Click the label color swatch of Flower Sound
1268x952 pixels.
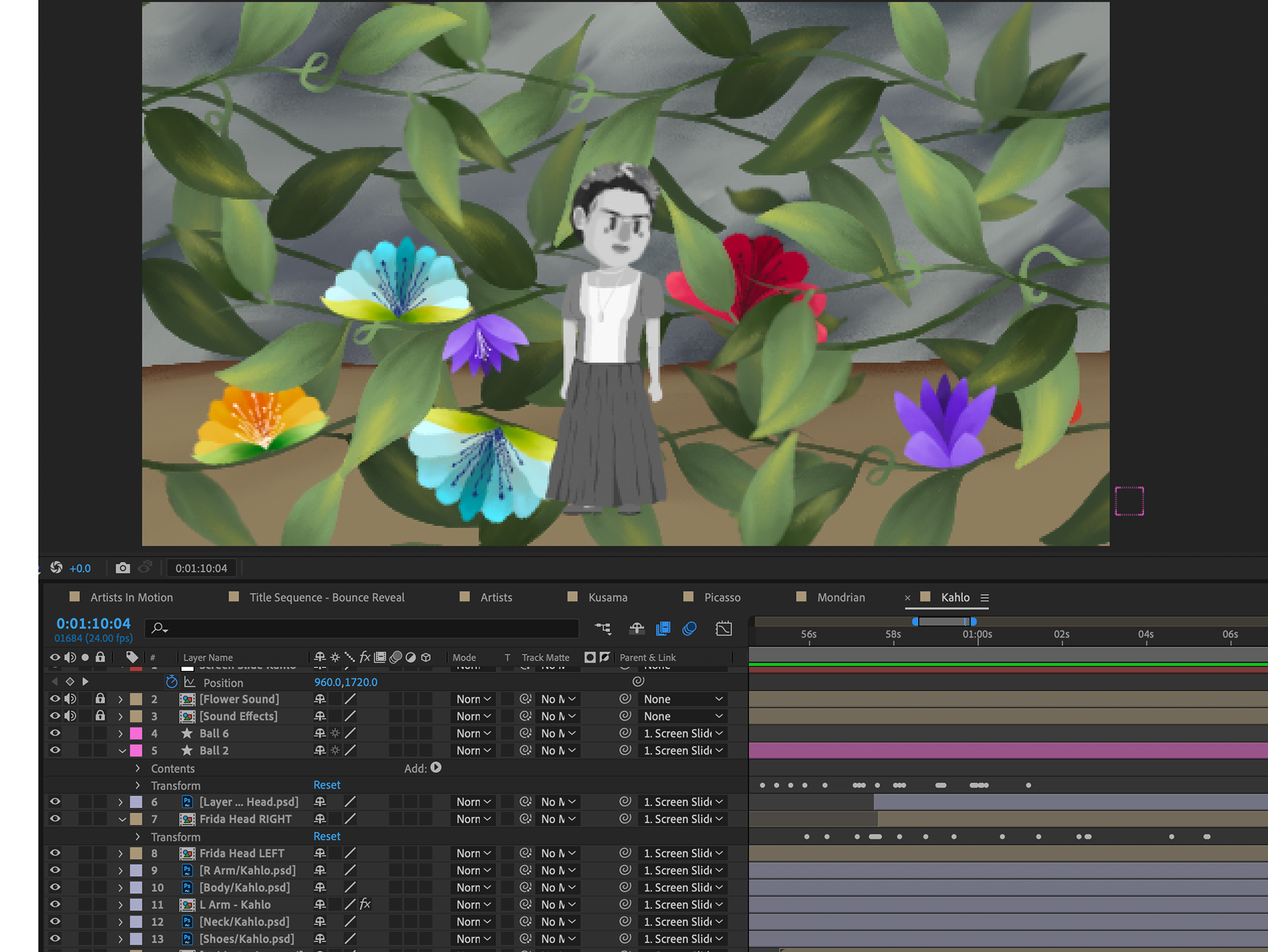point(137,699)
